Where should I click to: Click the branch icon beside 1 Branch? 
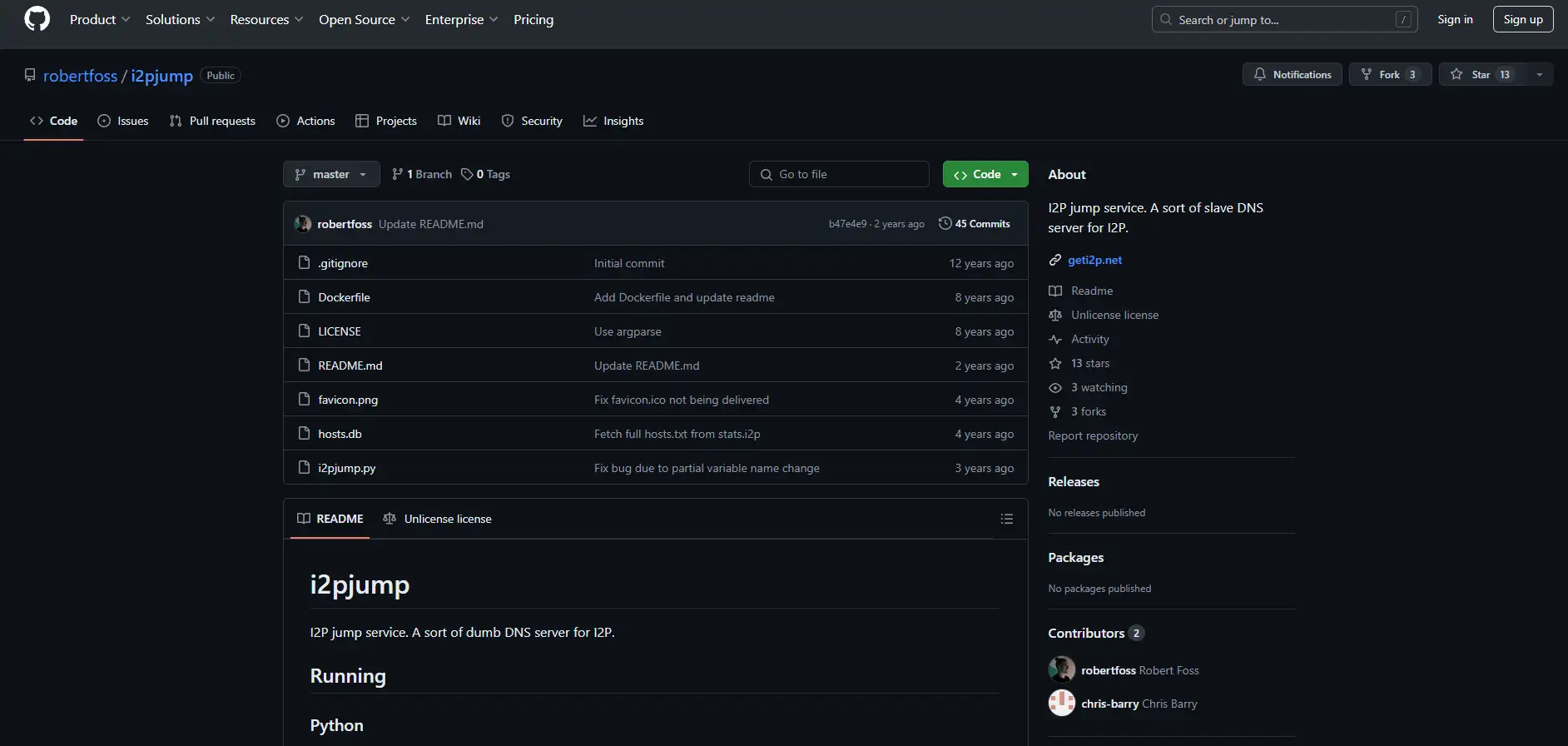[398, 174]
